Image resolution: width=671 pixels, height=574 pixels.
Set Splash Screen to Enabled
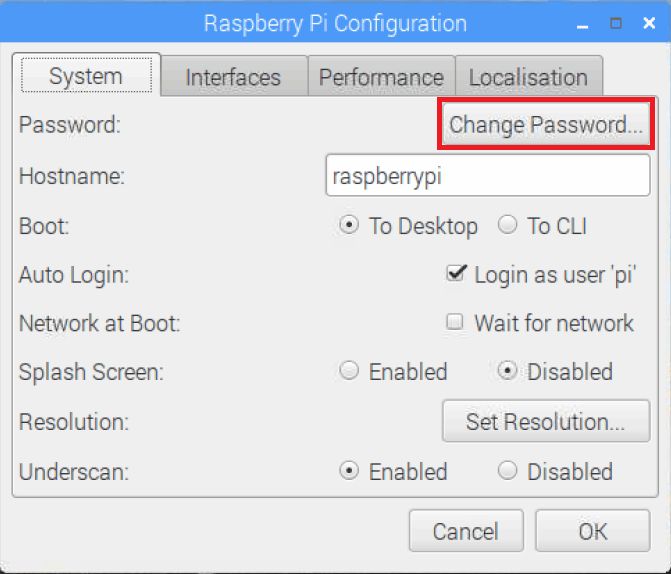[349, 372]
